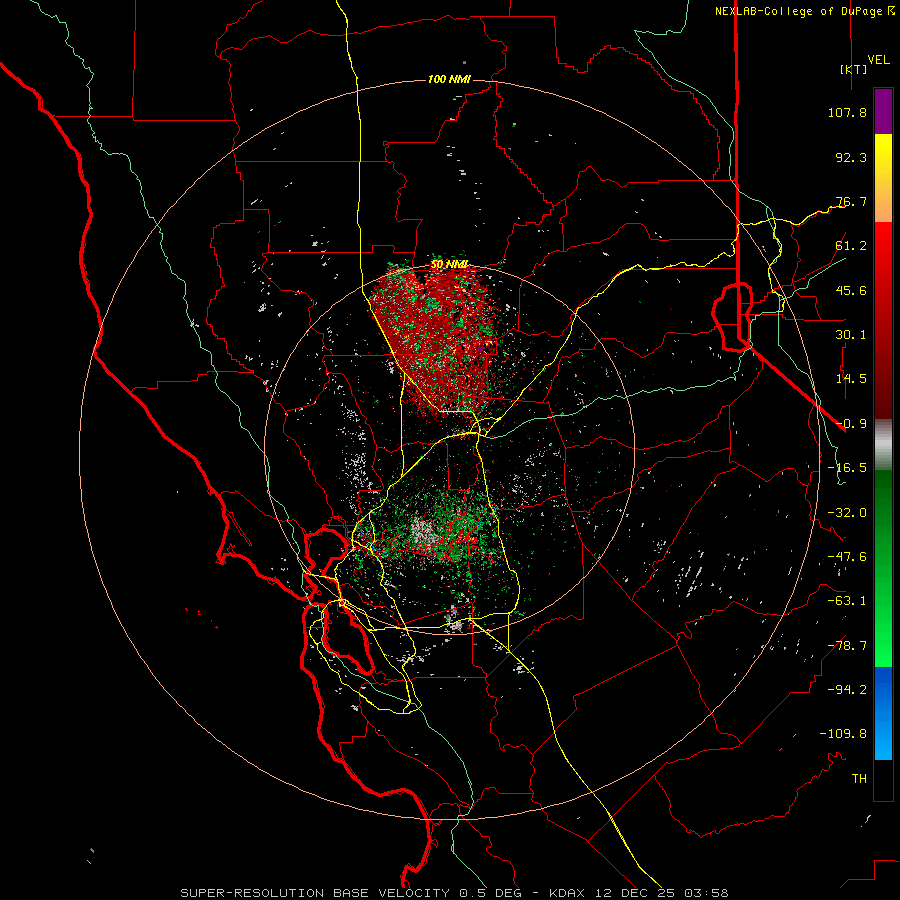900x900 pixels.
Task: Select the 61.2 velocity scale value
Action: [x=851, y=246]
